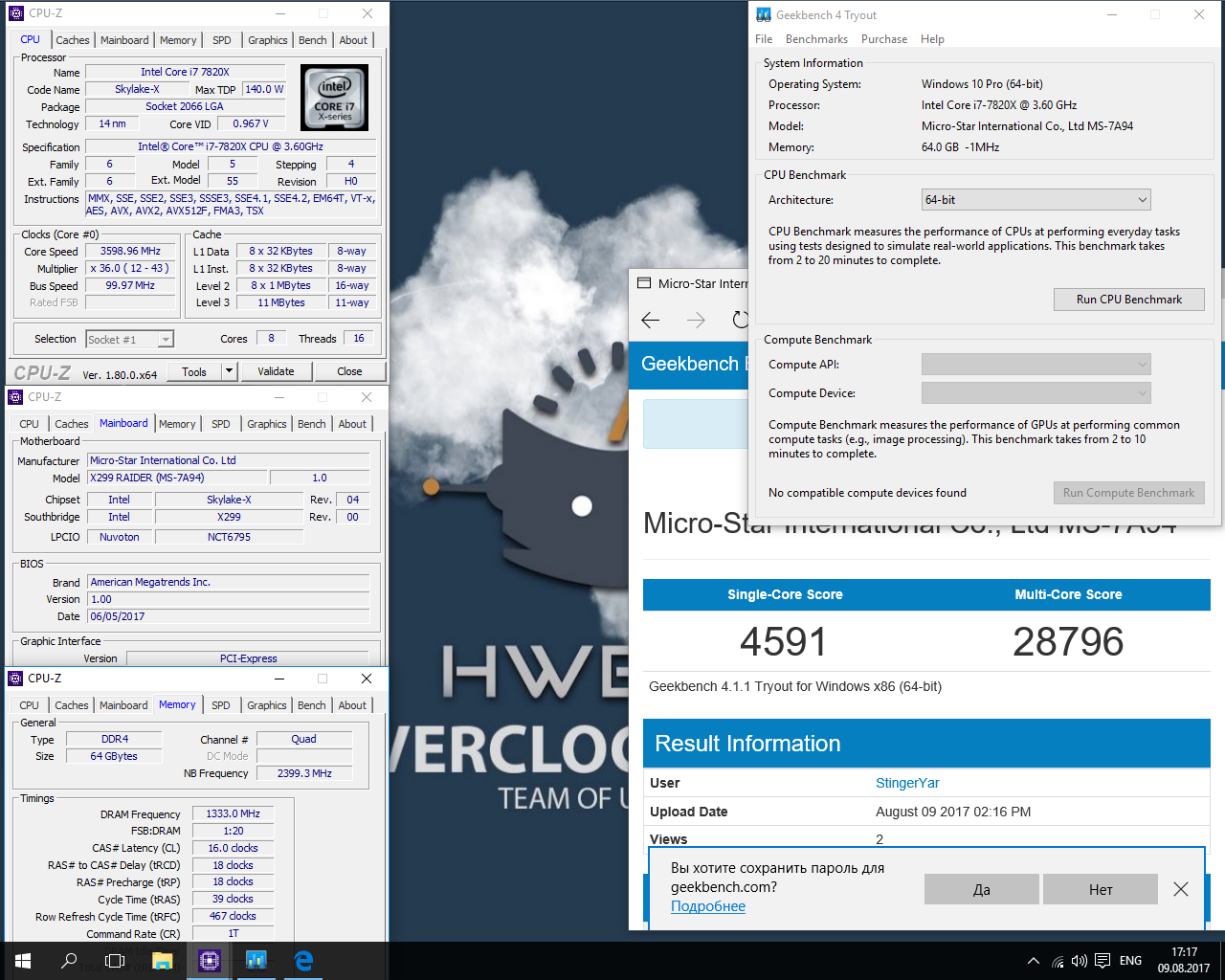
Task: Open Geekbench Help menu
Action: point(932,39)
